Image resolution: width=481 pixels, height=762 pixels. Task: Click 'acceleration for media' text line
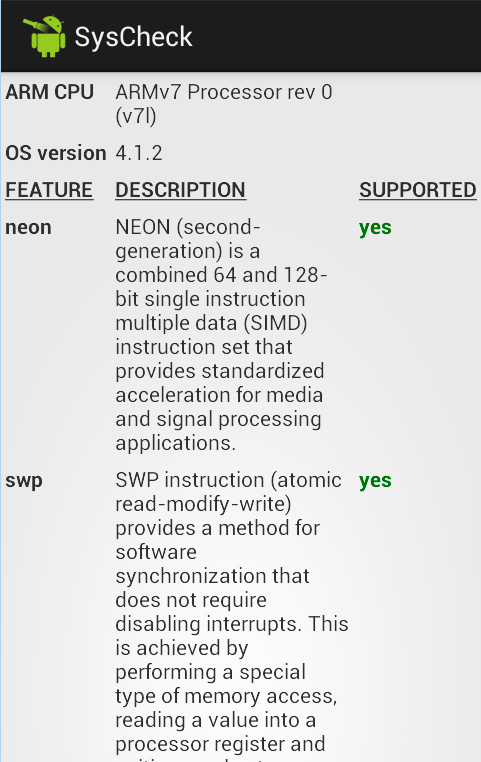[x=219, y=395]
